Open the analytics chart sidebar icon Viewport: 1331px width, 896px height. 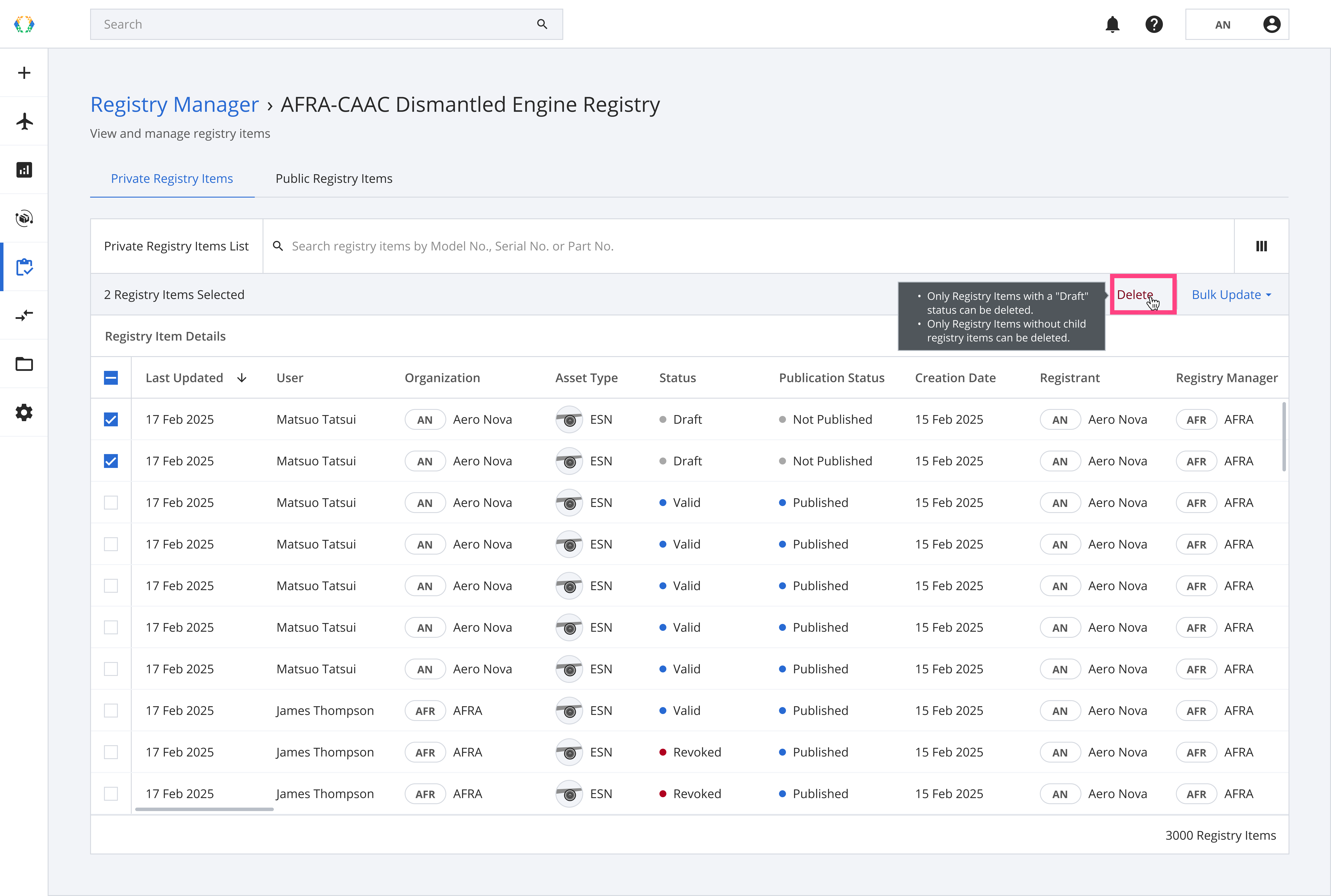pyautogui.click(x=24, y=170)
